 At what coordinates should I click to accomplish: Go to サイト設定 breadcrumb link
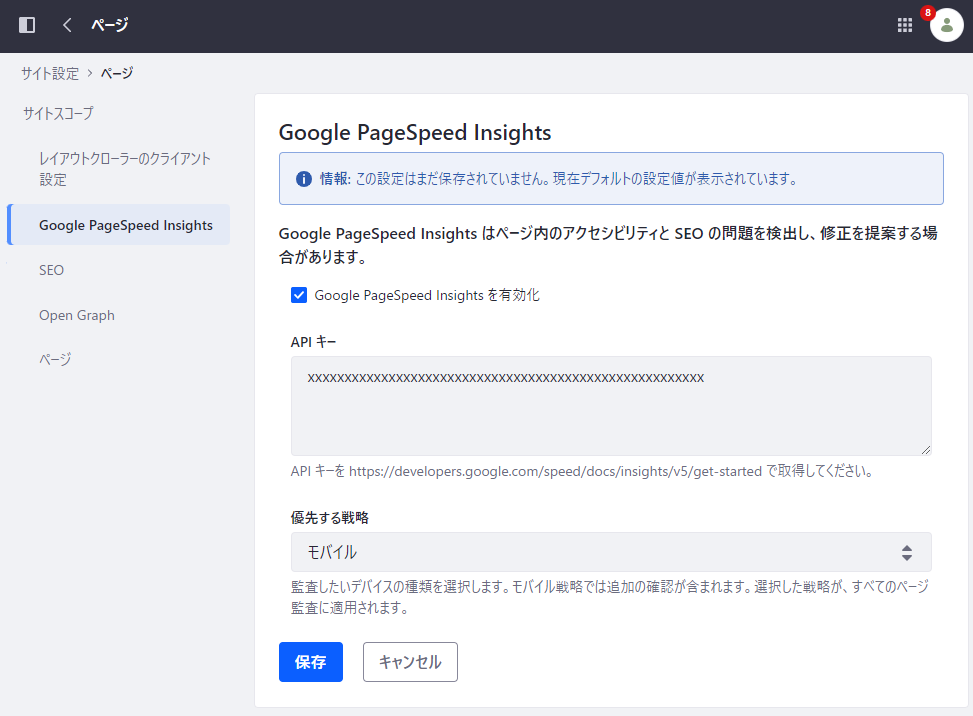tap(50, 73)
